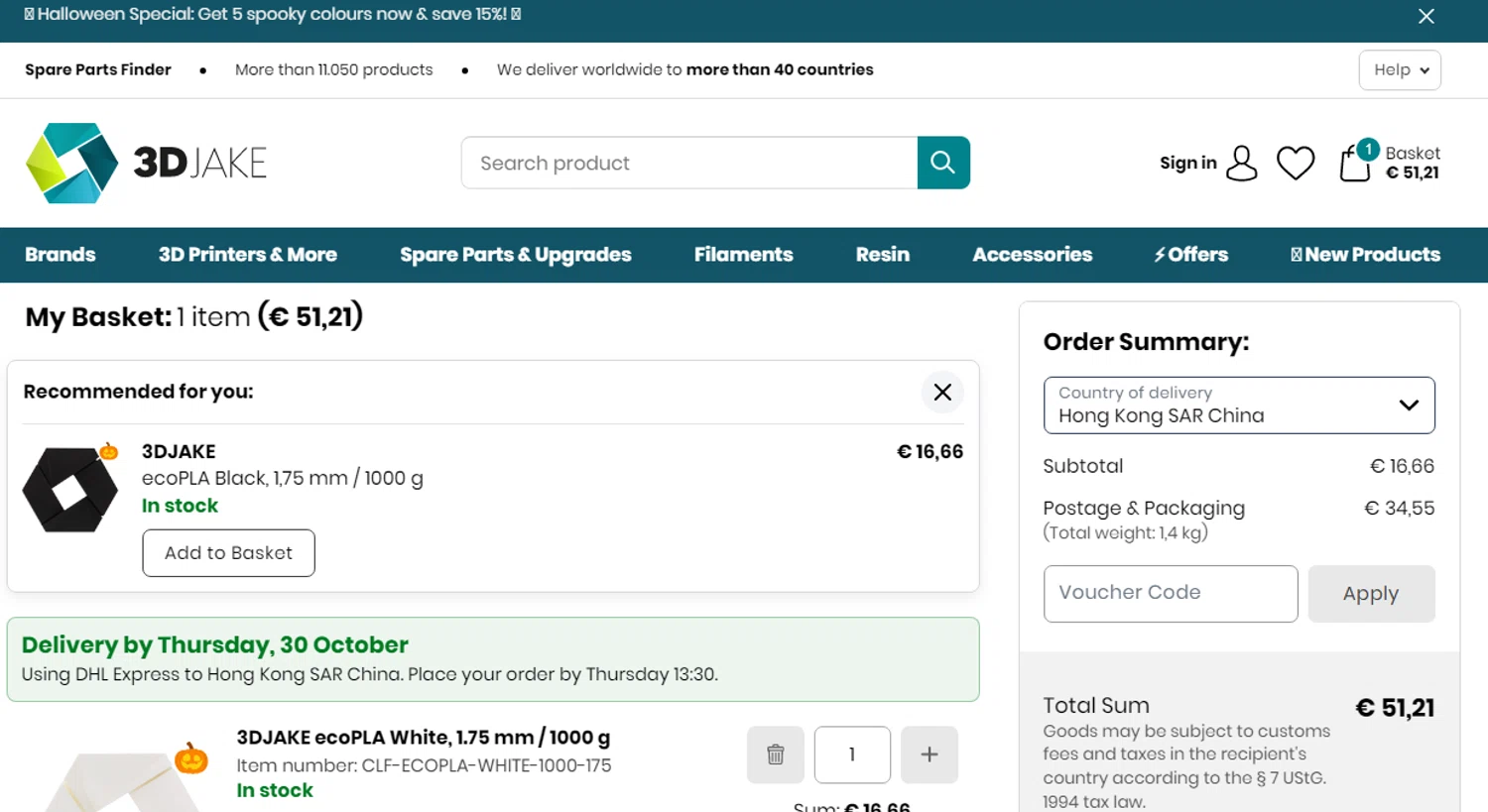Viewport: 1488px width, 812px height.
Task: Click the Sign in user icon
Action: (1241, 163)
